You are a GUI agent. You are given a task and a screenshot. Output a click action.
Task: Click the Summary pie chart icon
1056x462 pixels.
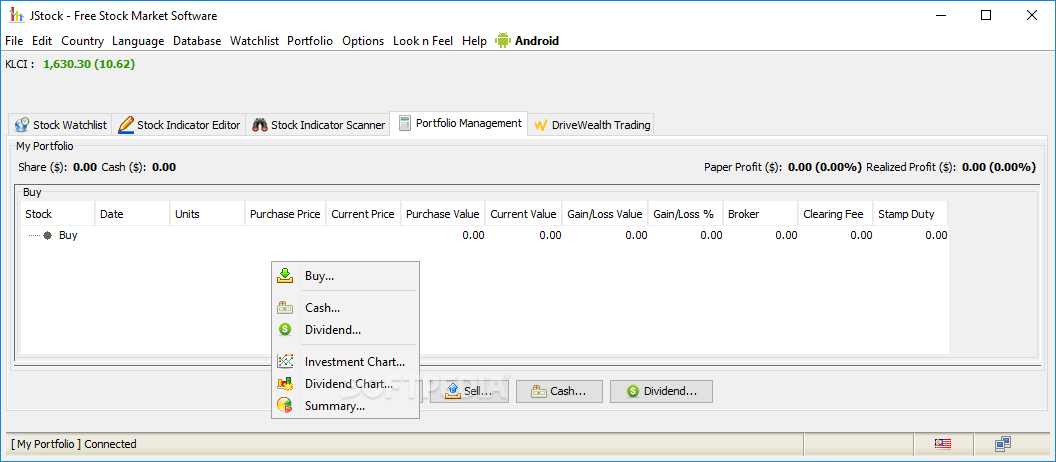point(285,406)
